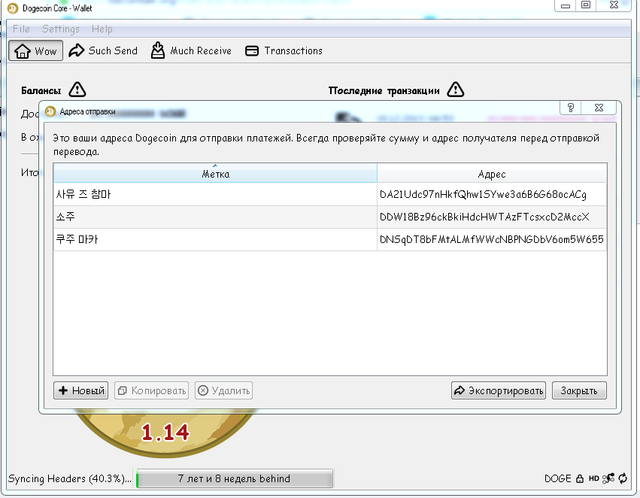The width and height of the screenshot is (640, 498).
Task: Click the wallet lock icon in status bar
Action: coord(580,478)
